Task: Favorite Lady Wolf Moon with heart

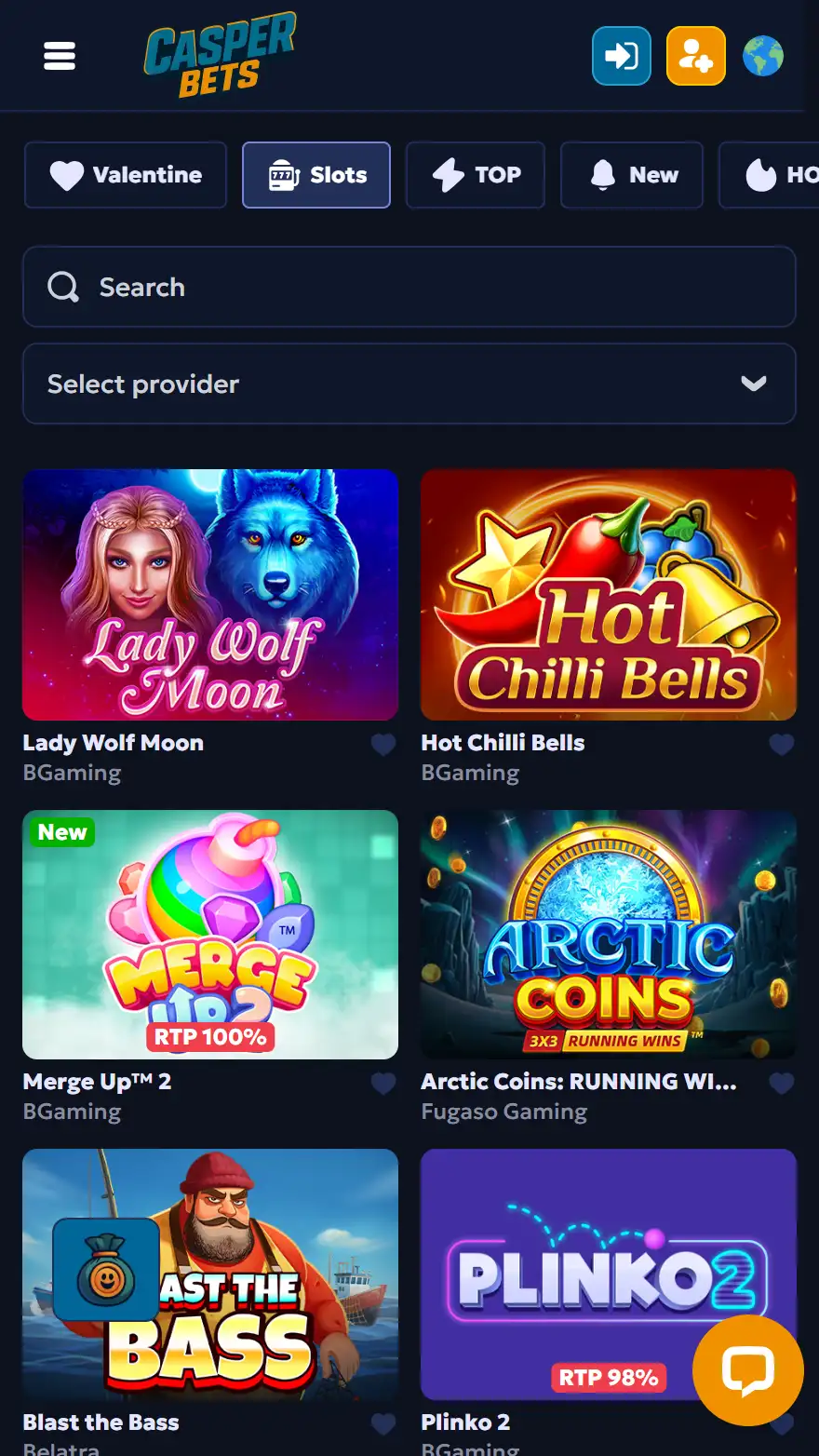Action: coord(383,744)
